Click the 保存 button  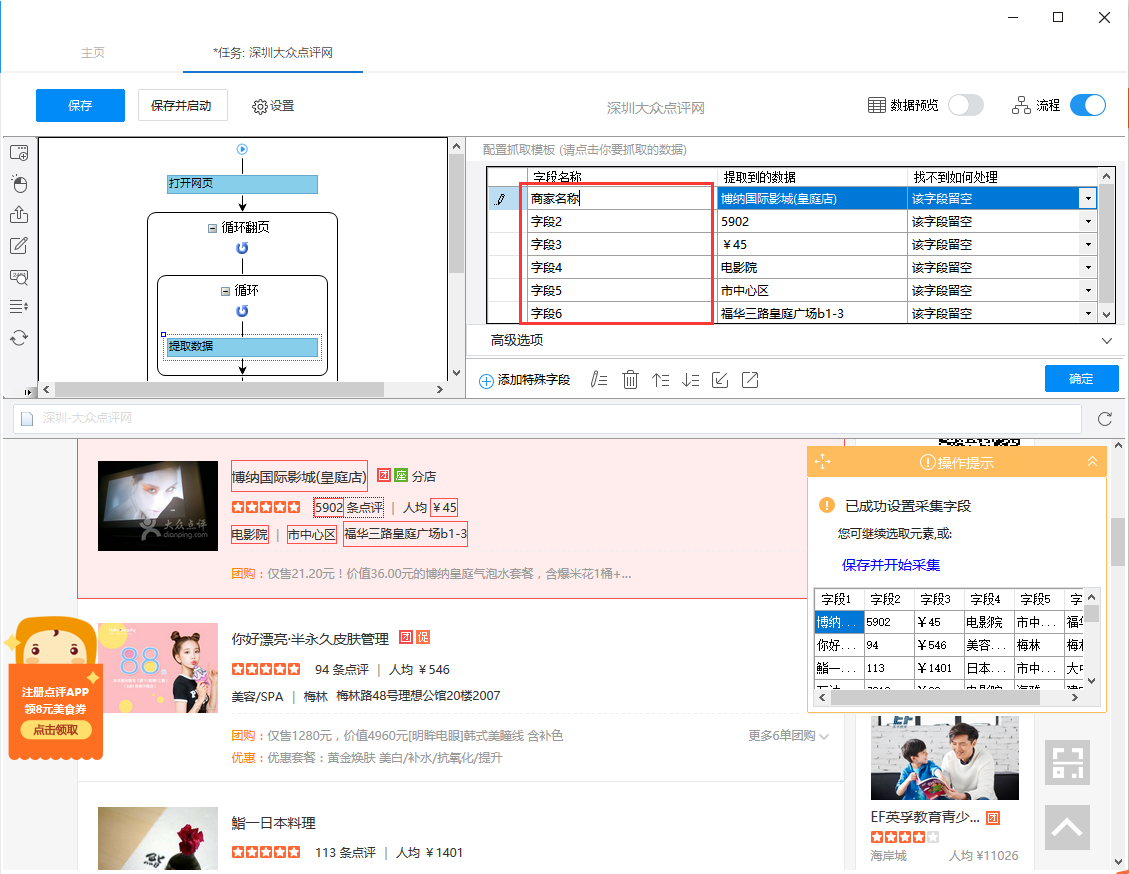tap(80, 105)
